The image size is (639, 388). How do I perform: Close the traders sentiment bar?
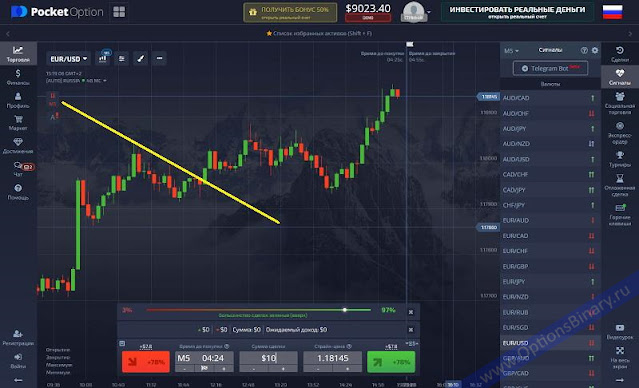[410, 312]
